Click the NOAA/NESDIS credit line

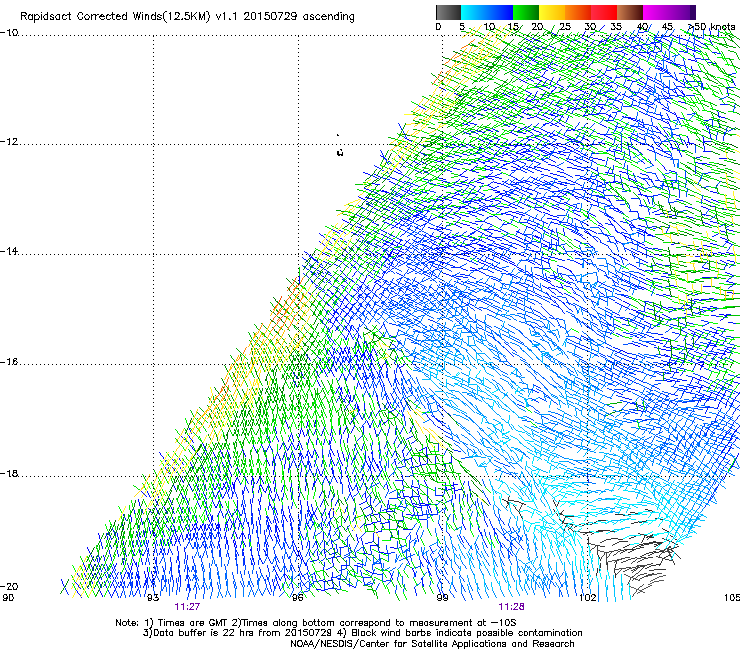coord(432,644)
